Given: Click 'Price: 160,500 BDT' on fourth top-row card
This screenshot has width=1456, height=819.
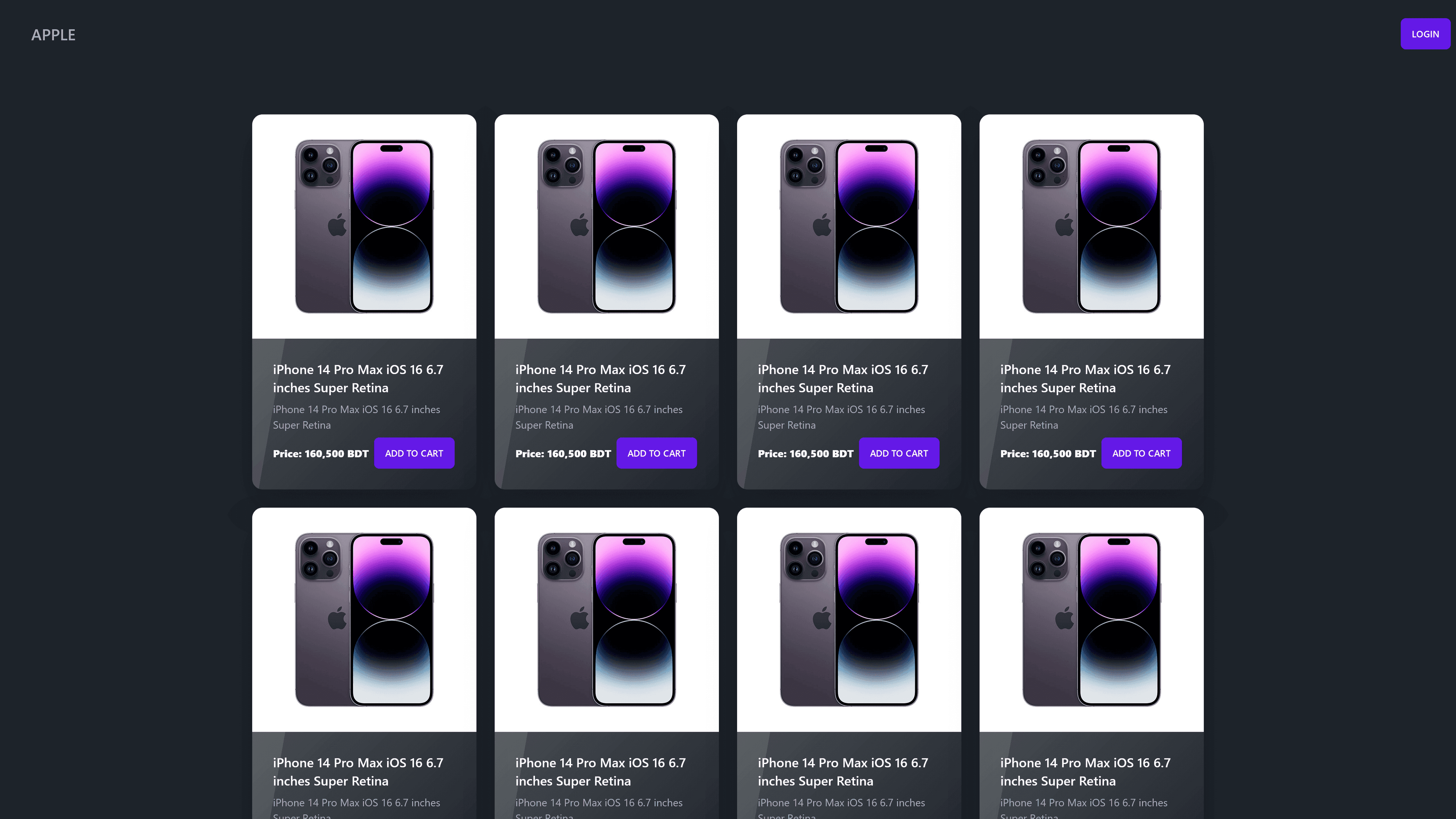Looking at the screenshot, I should 1048,454.
